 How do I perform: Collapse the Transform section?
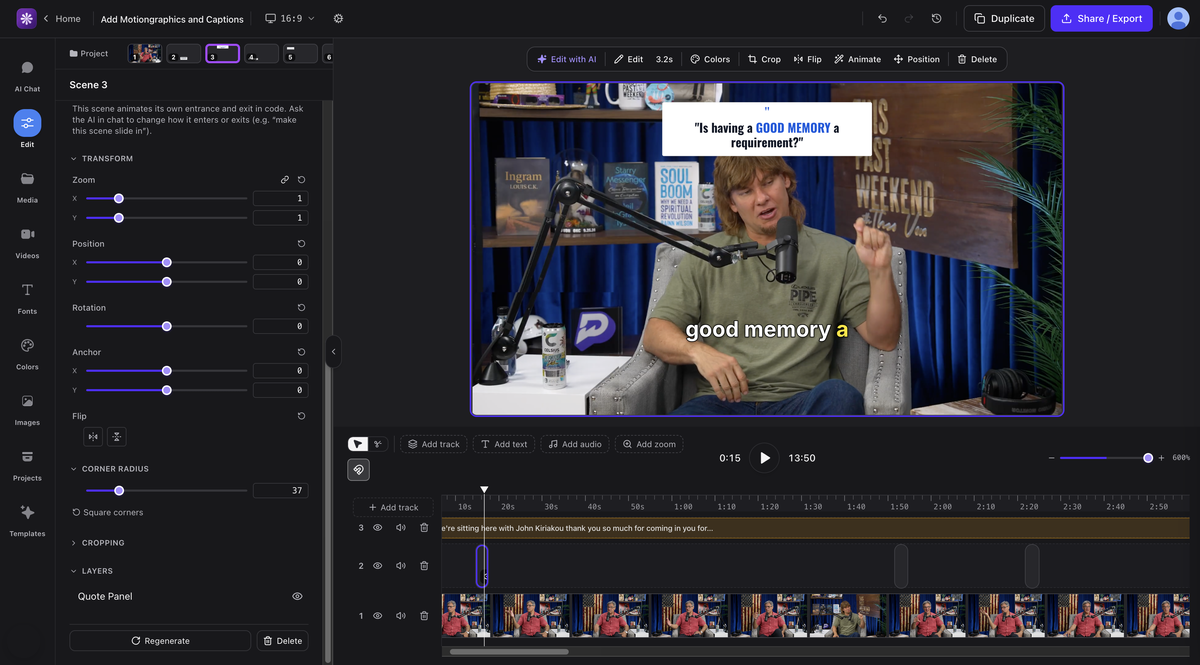pyautogui.click(x=101, y=159)
